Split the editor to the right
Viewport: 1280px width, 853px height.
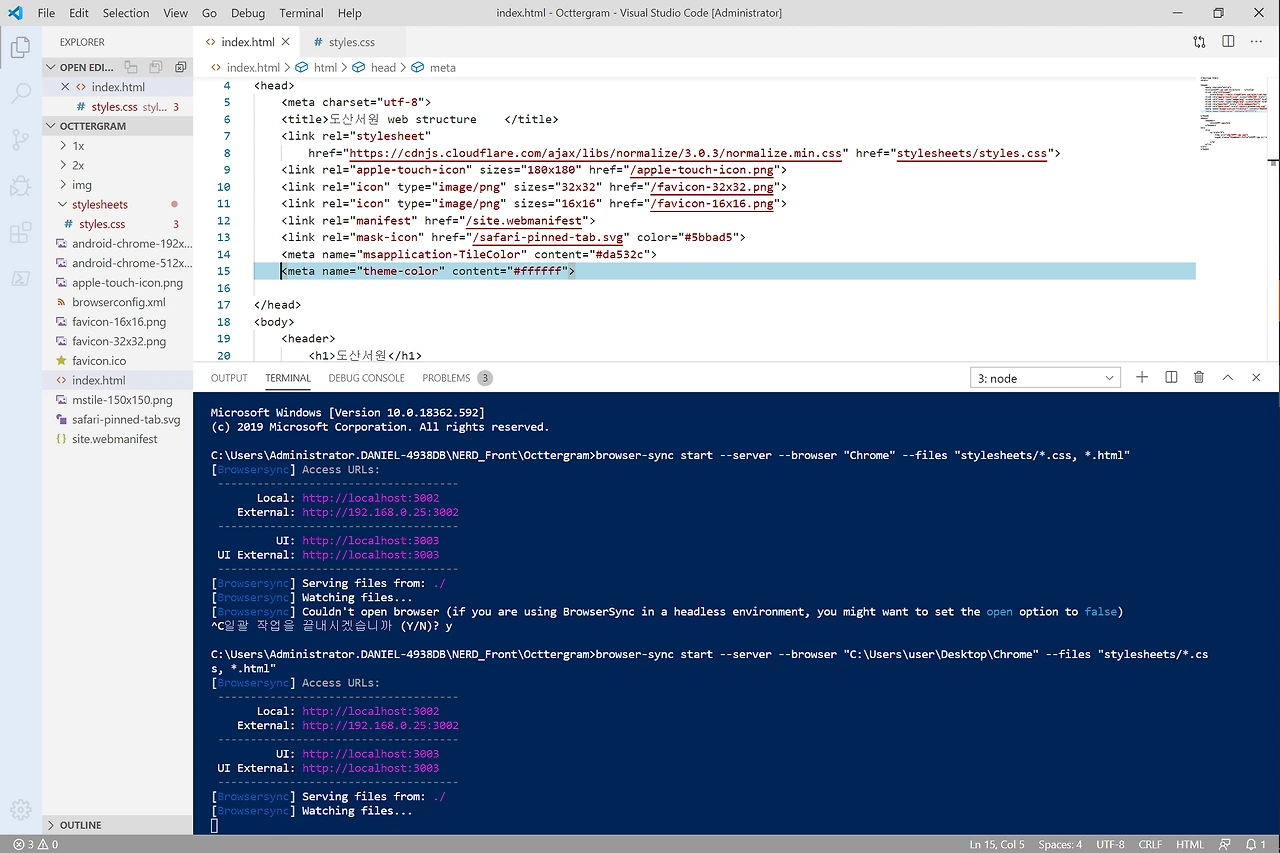coord(1228,42)
